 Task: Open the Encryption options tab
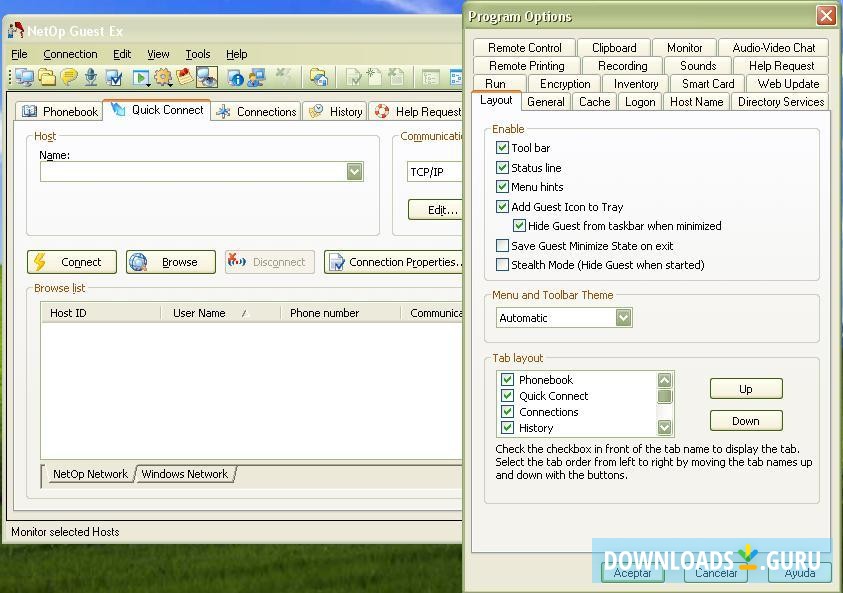point(563,84)
